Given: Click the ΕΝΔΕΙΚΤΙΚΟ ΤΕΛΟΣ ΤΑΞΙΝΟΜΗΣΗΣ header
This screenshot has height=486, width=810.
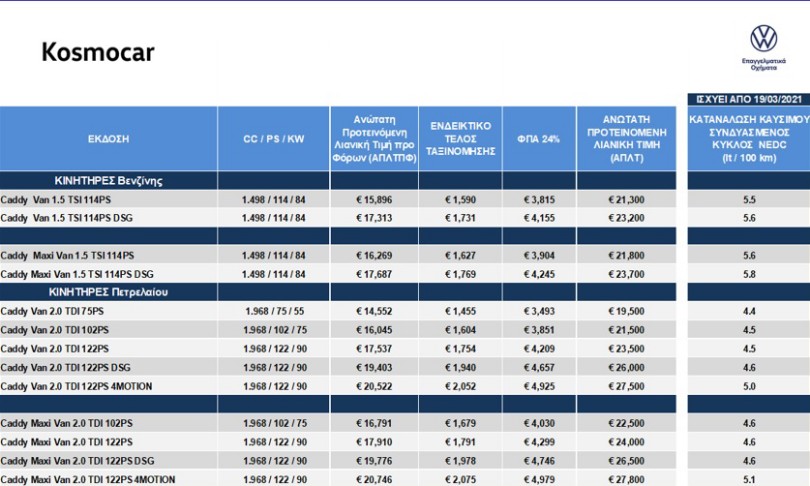Looking at the screenshot, I should click(460, 139).
